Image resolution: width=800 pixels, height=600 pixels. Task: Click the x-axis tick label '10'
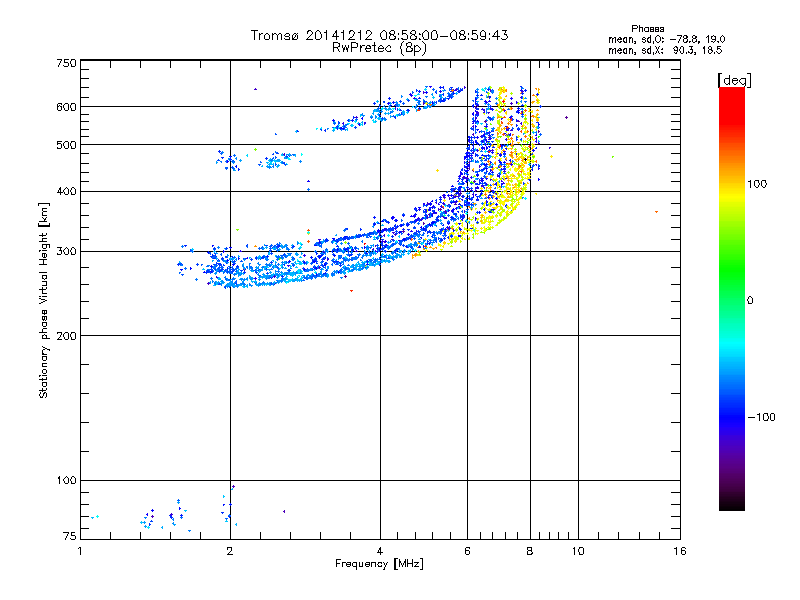(578, 551)
